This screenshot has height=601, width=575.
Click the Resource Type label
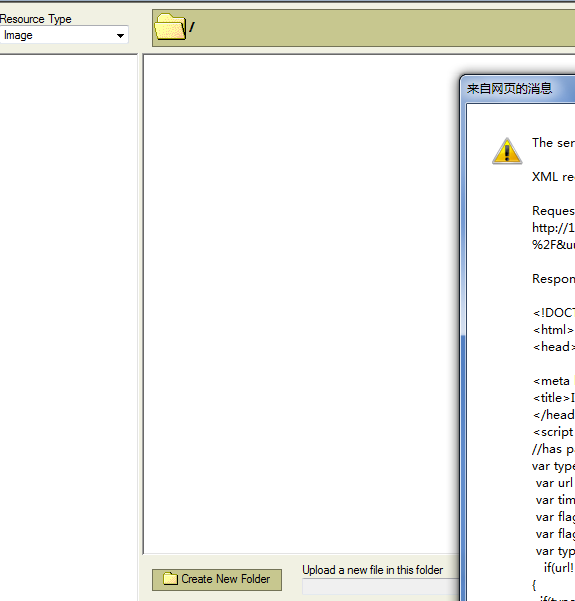pos(36,19)
